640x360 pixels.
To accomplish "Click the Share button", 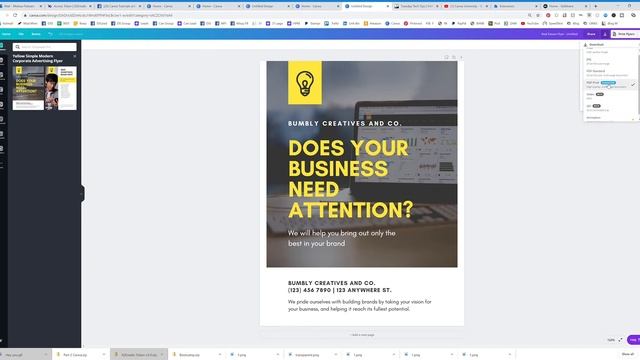I will 591,34.
